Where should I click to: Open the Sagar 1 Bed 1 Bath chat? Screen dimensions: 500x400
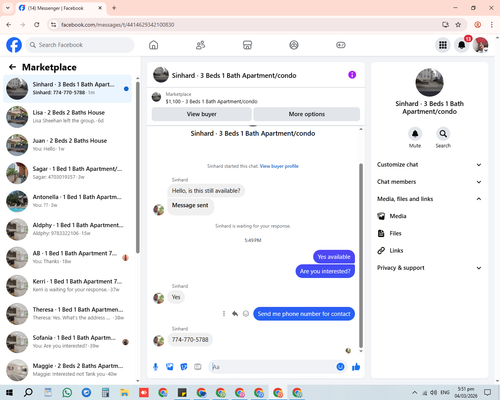(67, 173)
